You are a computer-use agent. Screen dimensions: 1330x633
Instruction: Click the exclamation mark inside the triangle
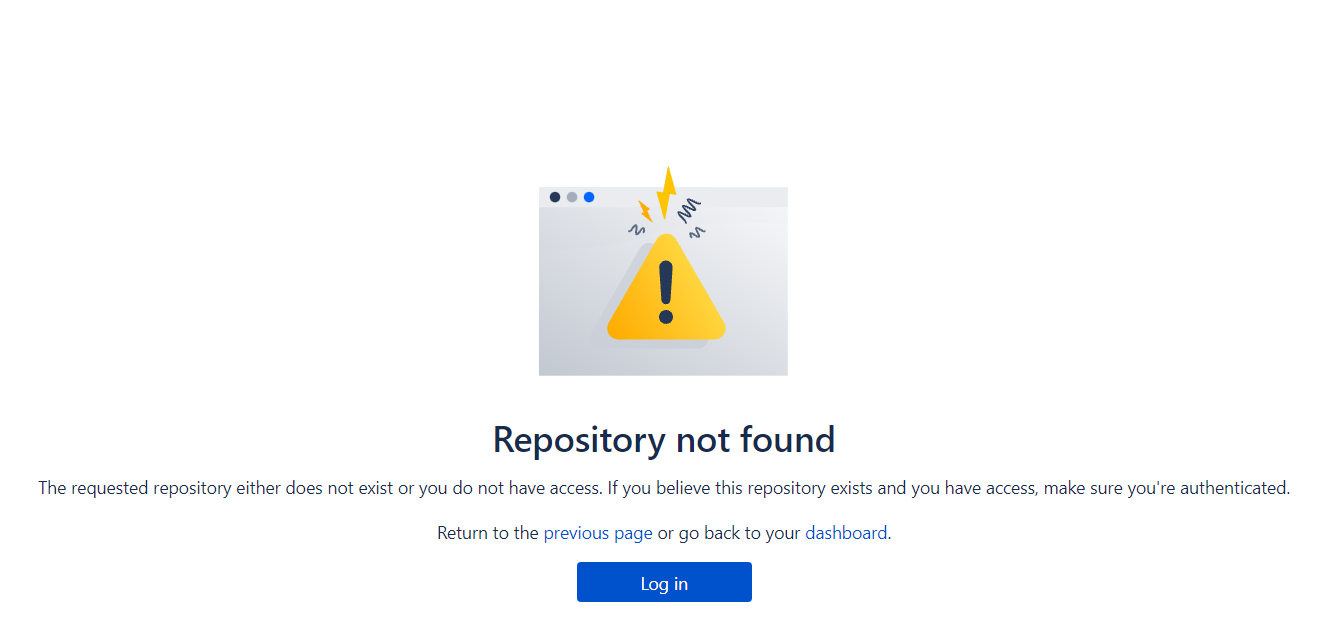[x=666, y=292]
